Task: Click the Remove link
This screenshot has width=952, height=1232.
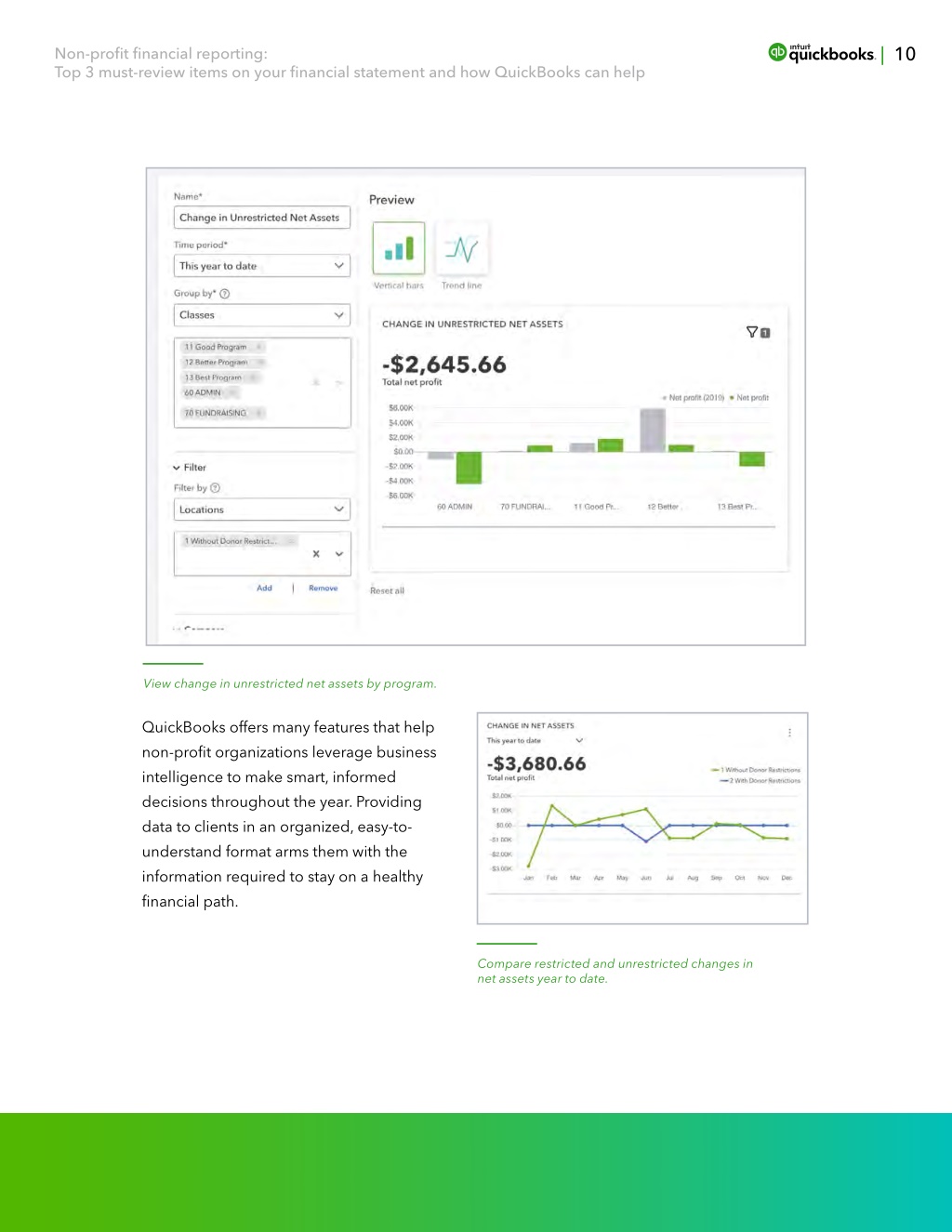Action: tap(324, 588)
